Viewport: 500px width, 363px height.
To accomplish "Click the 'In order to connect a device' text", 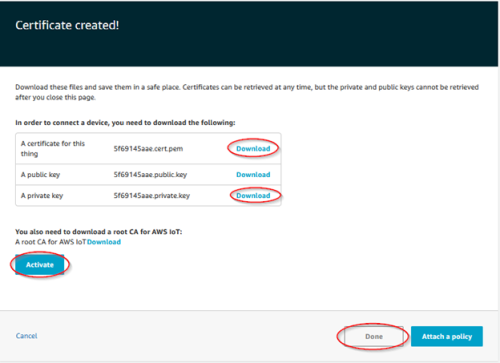I will click(125, 123).
